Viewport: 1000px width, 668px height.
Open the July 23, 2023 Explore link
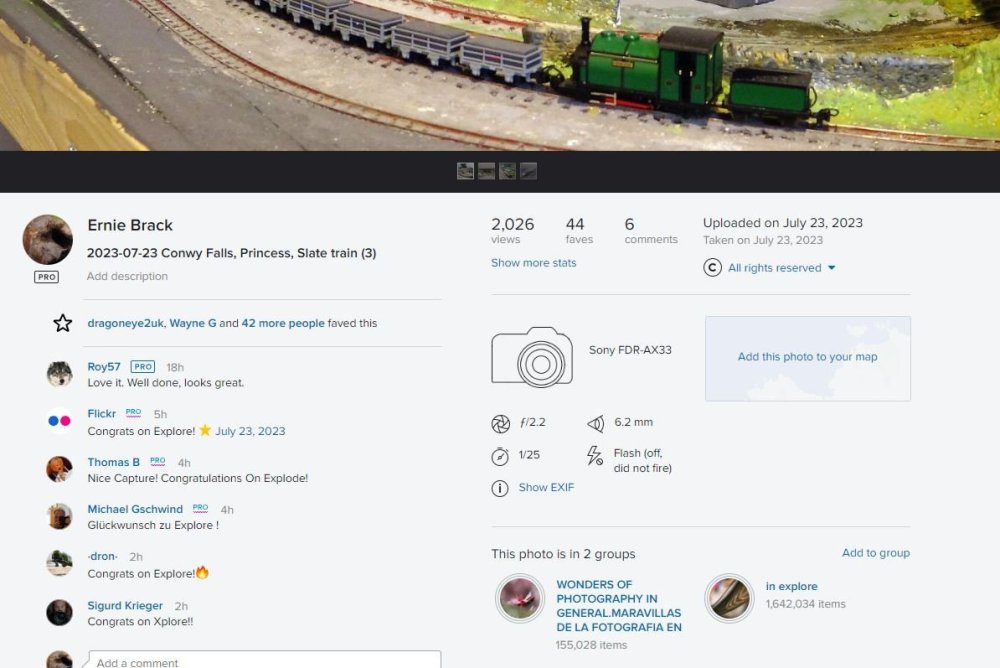point(250,431)
